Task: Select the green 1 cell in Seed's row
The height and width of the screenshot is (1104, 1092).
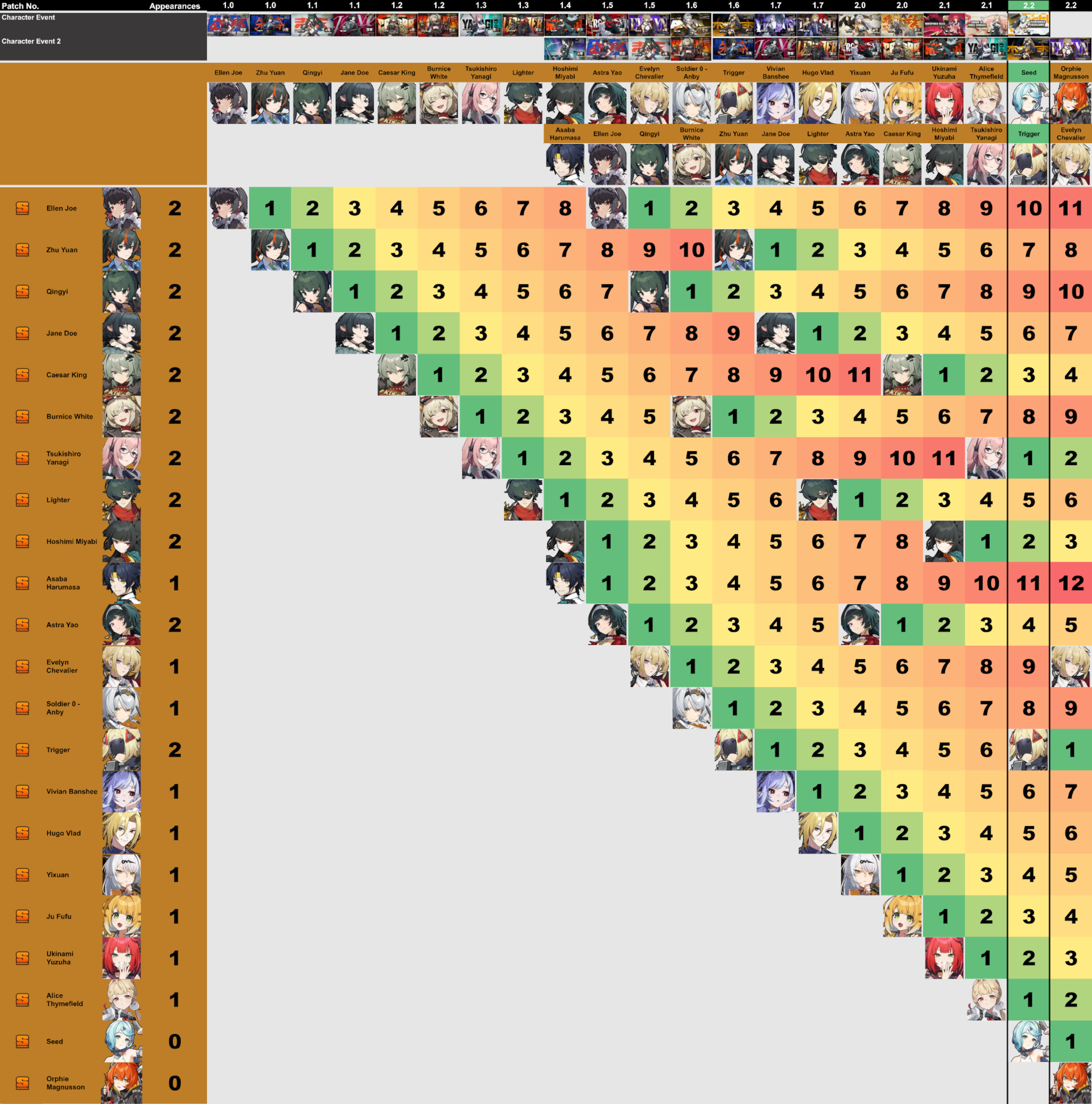Action: [1071, 1041]
